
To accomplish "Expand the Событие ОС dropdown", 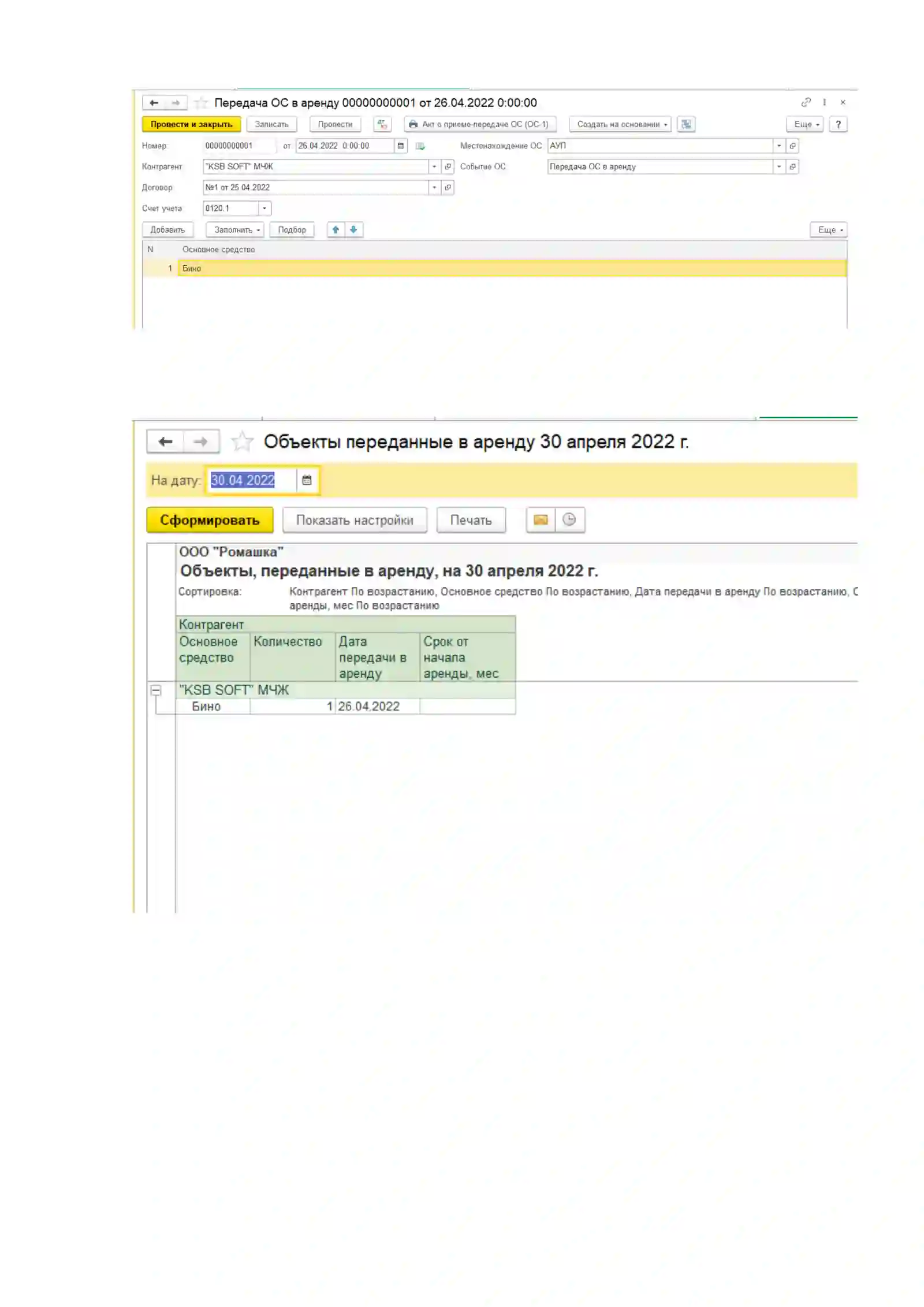I will pyautogui.click(x=778, y=167).
